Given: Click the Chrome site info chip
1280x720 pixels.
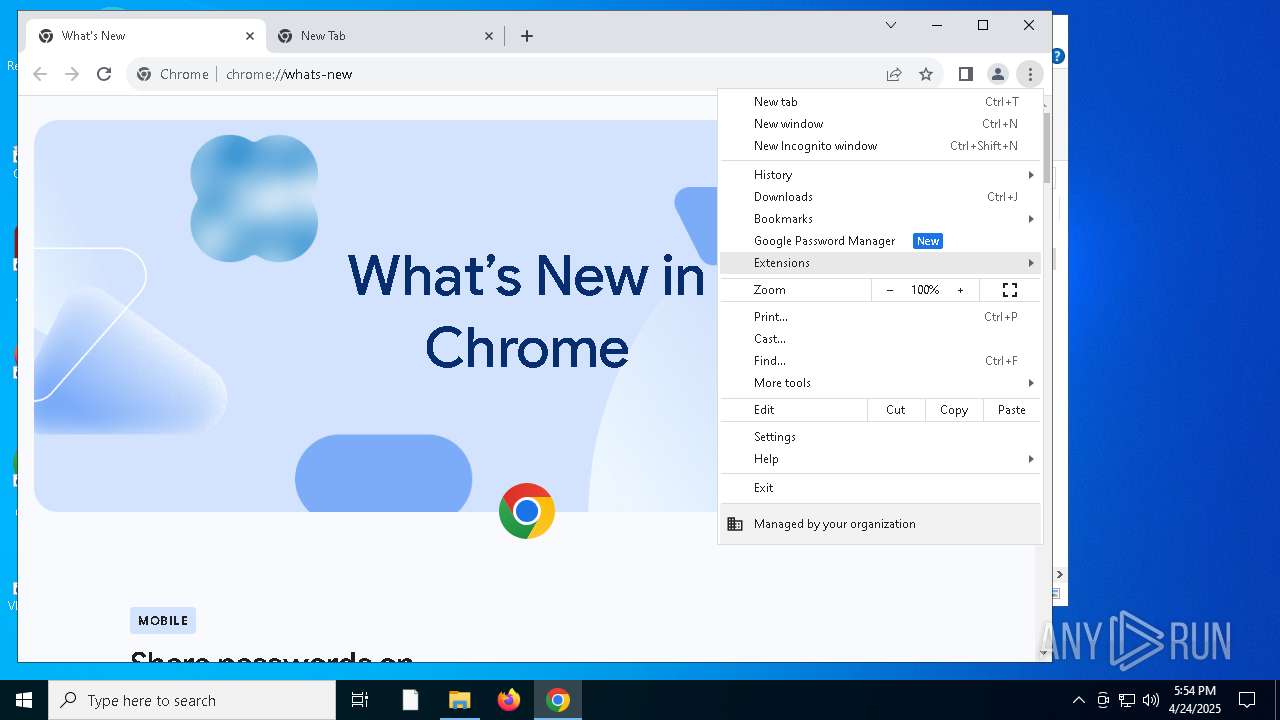Looking at the screenshot, I should point(173,74).
